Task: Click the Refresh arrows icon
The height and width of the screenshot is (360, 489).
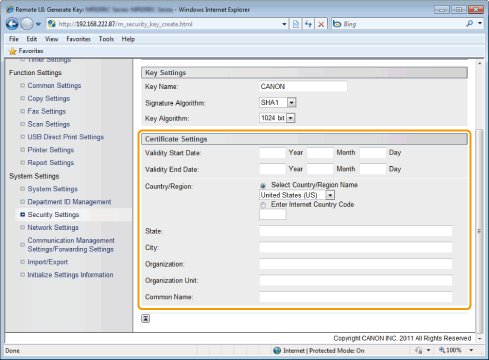Action: (x=308, y=24)
